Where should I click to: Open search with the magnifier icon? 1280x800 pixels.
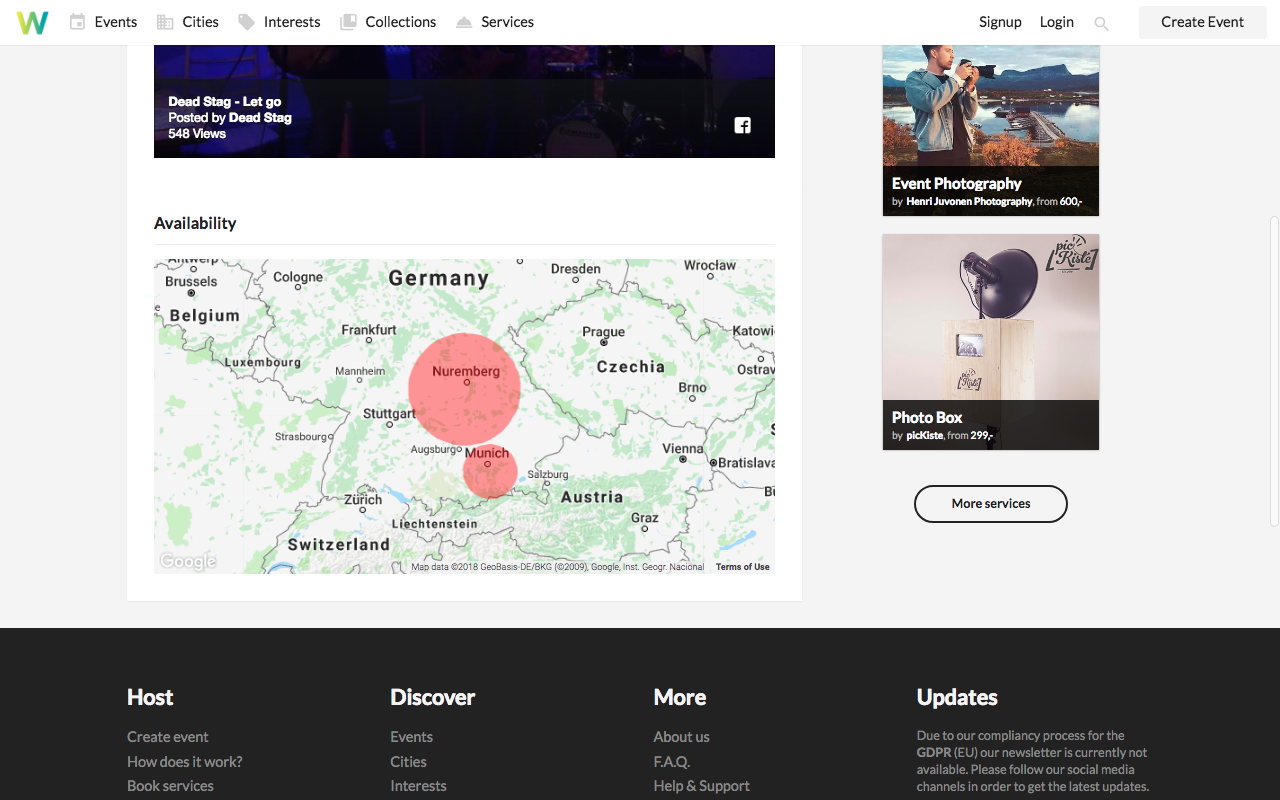coord(1101,23)
